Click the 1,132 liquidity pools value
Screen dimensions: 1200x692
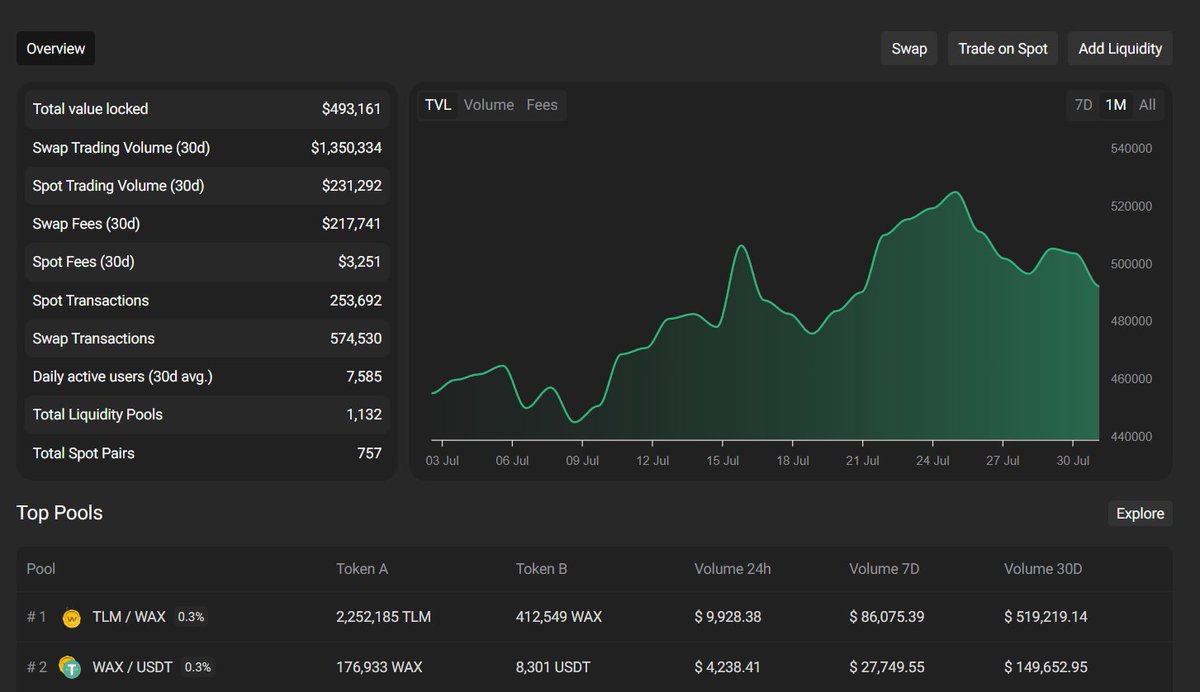pos(364,415)
